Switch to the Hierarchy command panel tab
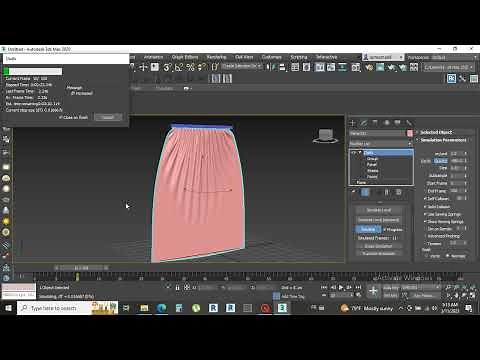Screen dimensions: 480x360 tap(375, 123)
